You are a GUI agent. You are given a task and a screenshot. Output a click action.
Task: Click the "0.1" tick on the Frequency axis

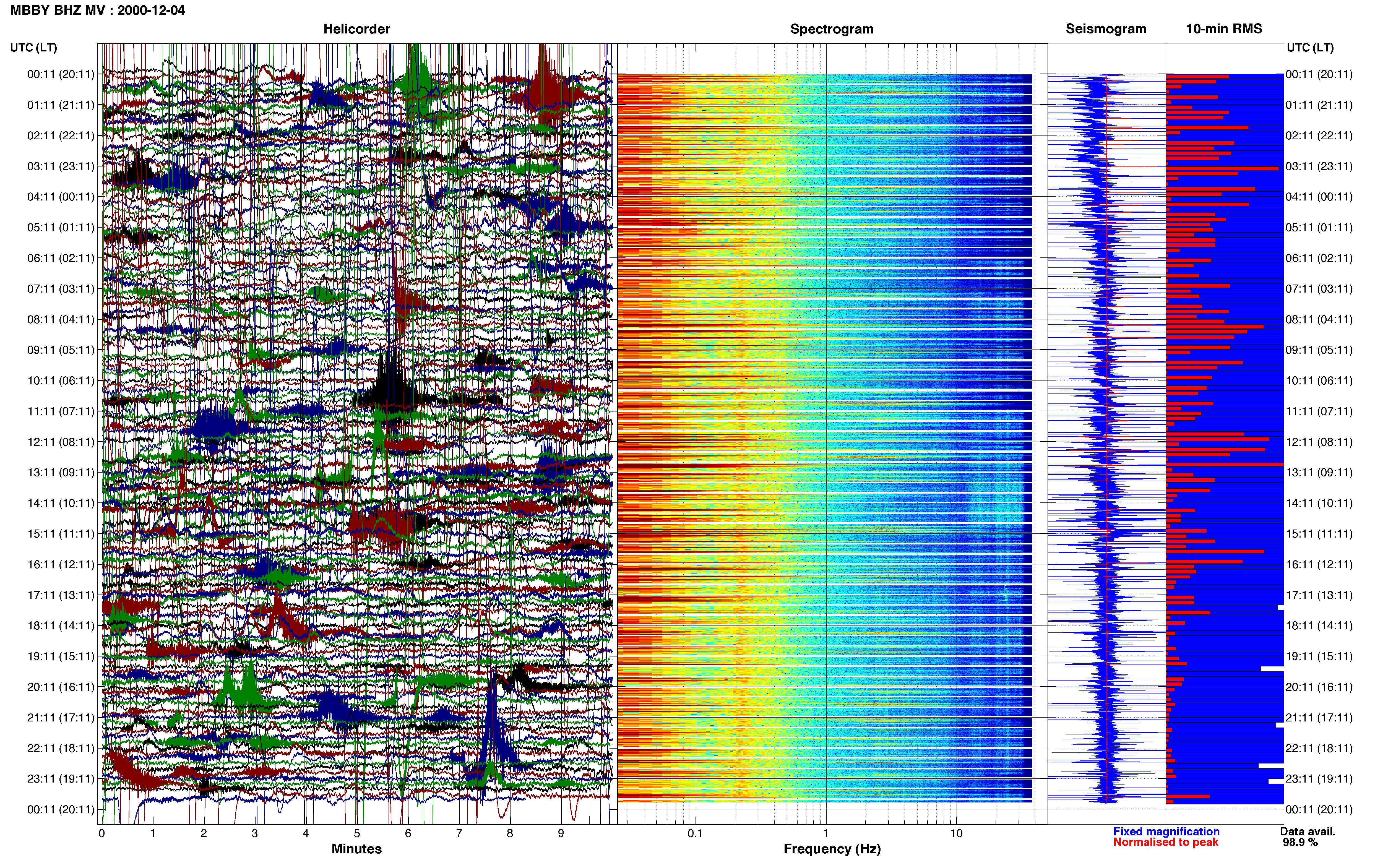695,833
